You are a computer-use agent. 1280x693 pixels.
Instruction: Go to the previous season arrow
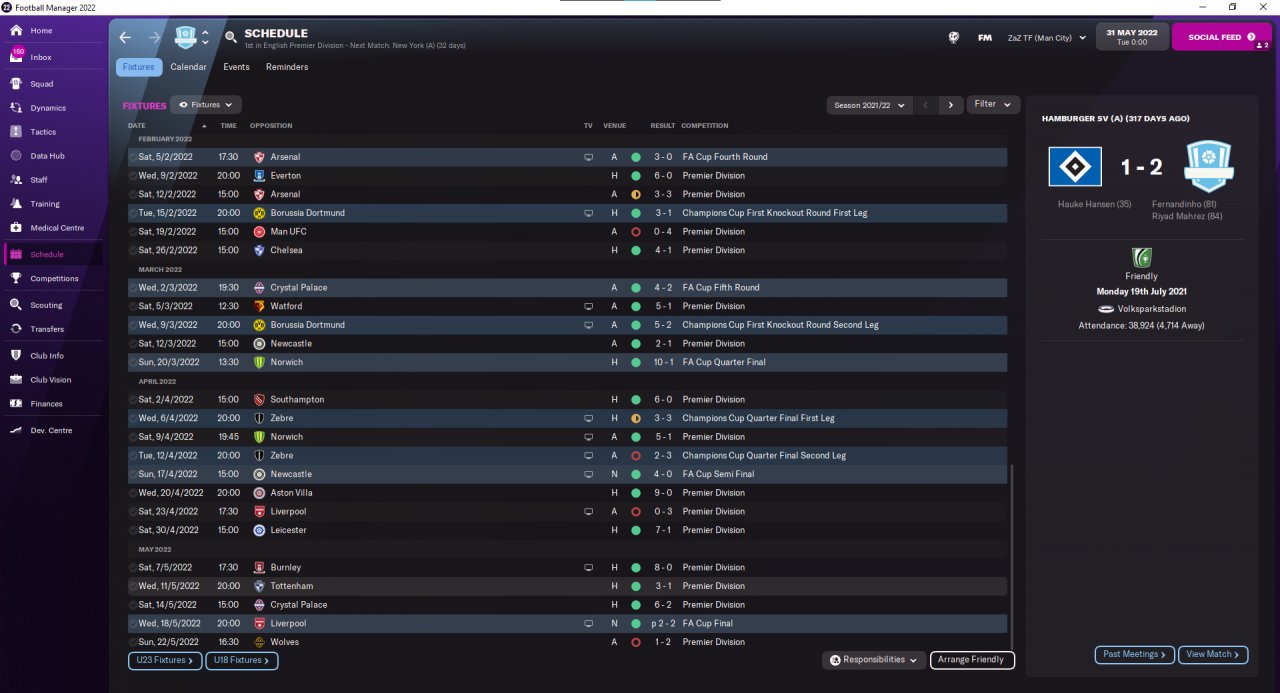point(926,105)
